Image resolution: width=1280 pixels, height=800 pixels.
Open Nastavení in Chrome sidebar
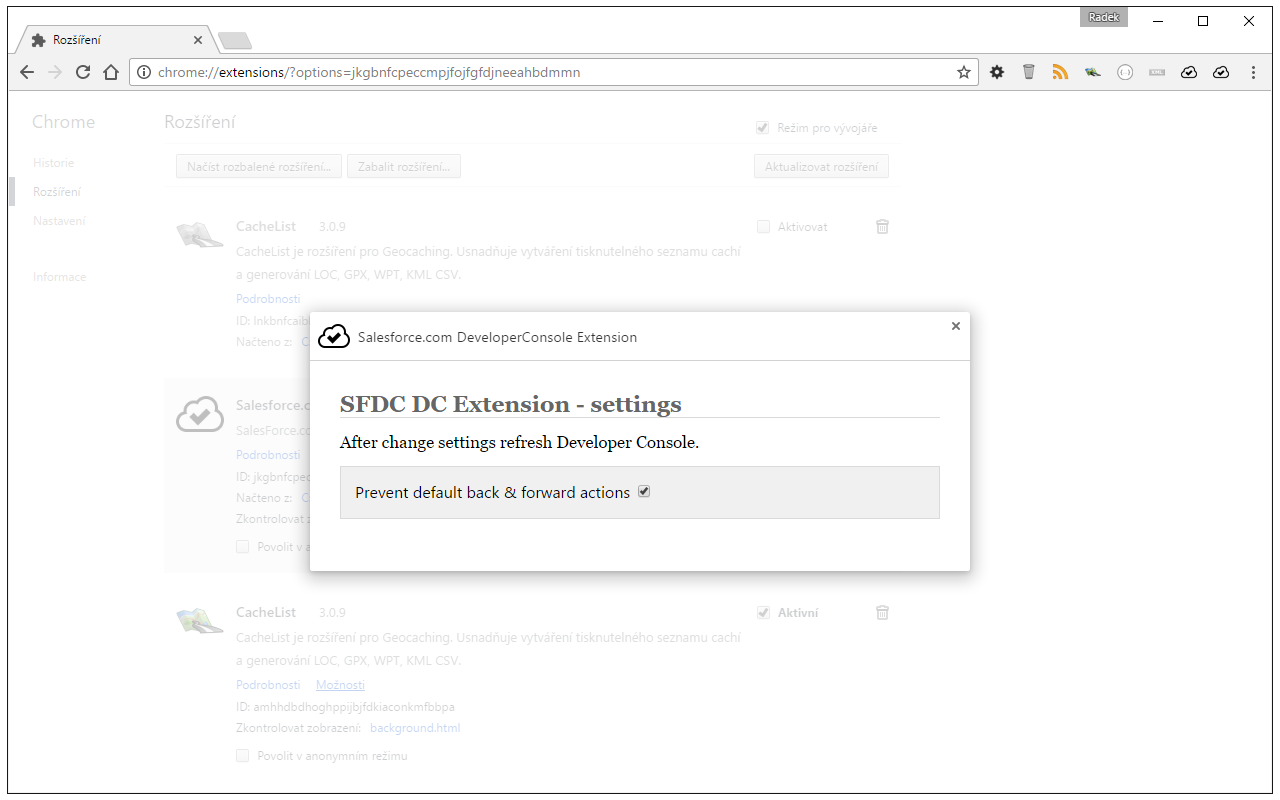click(59, 221)
